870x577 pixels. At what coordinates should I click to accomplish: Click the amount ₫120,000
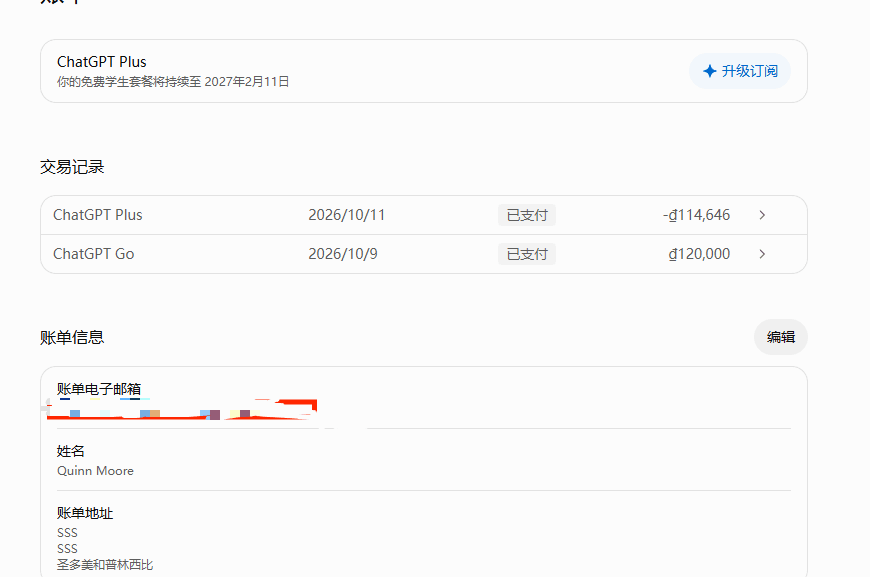tap(699, 254)
